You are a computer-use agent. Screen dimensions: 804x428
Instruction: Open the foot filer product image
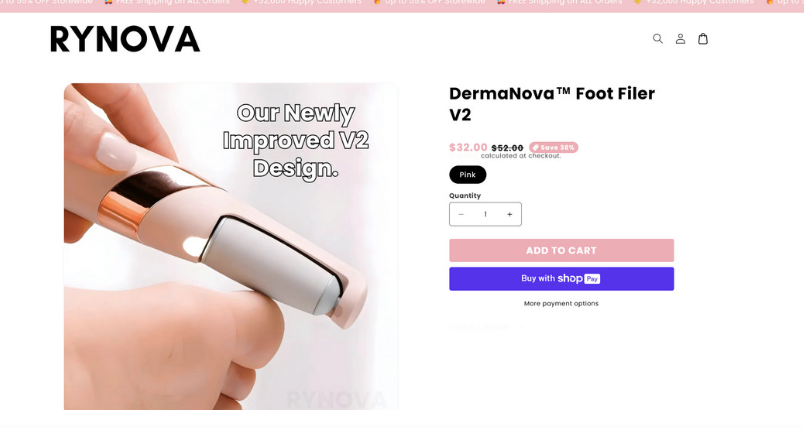231,247
